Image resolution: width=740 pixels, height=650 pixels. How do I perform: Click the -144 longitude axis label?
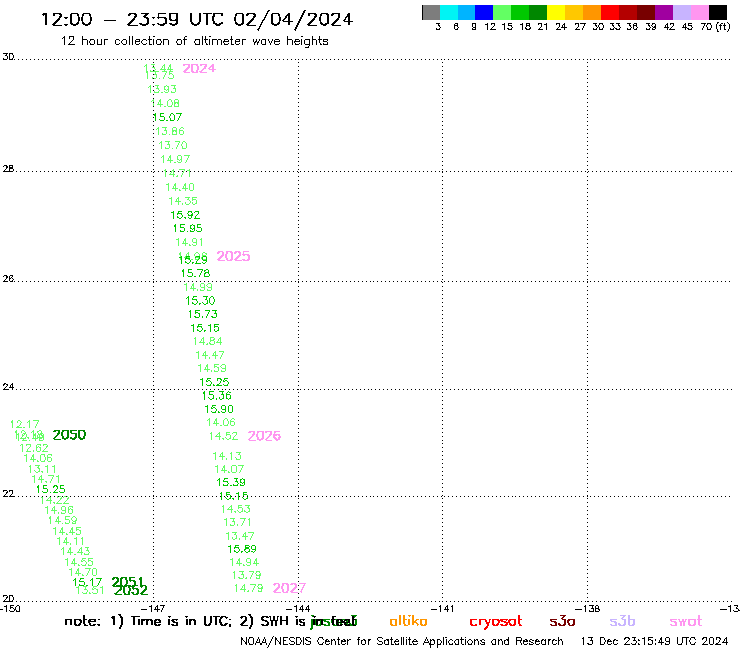(298, 609)
